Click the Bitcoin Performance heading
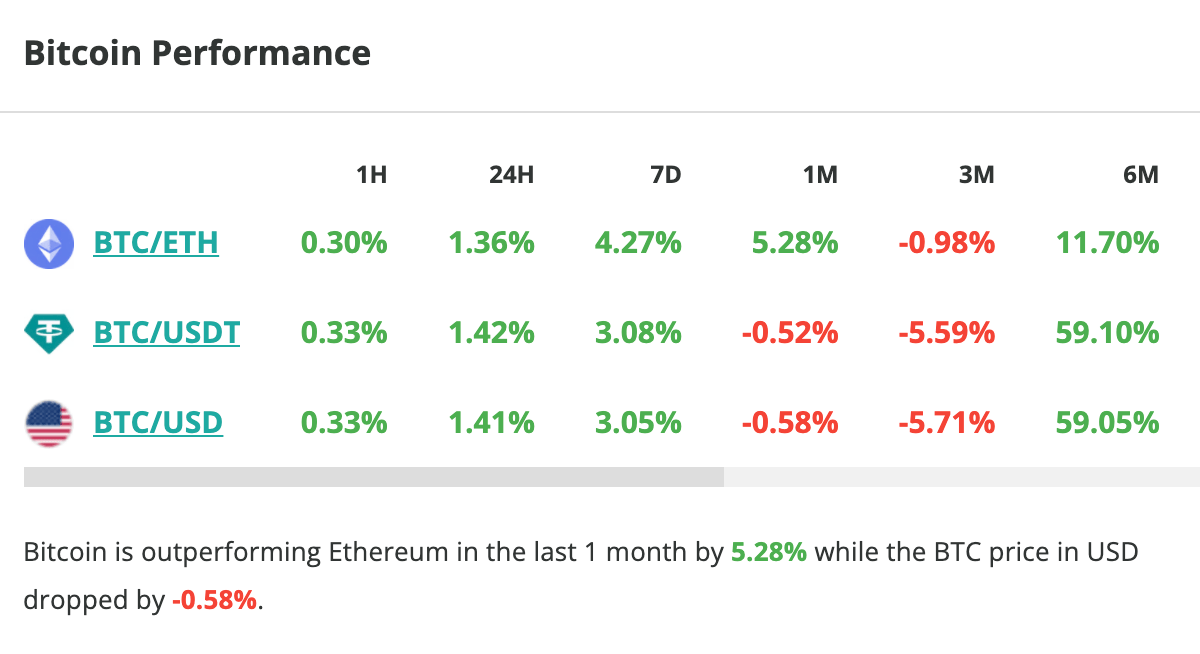1200x654 pixels. click(x=197, y=53)
